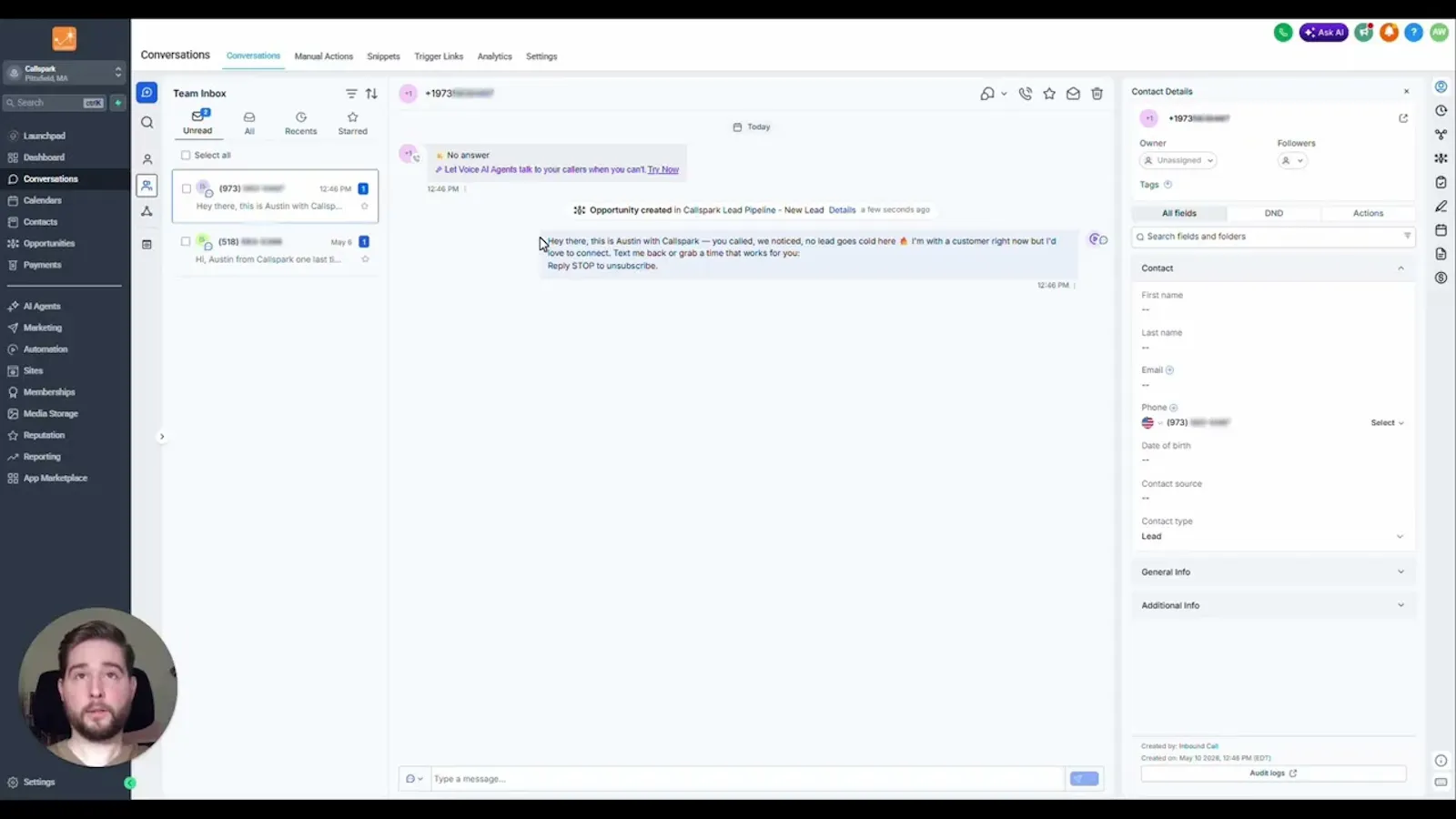Open the Followers dropdown
This screenshot has width=1456, height=819.
pyautogui.click(x=1293, y=160)
